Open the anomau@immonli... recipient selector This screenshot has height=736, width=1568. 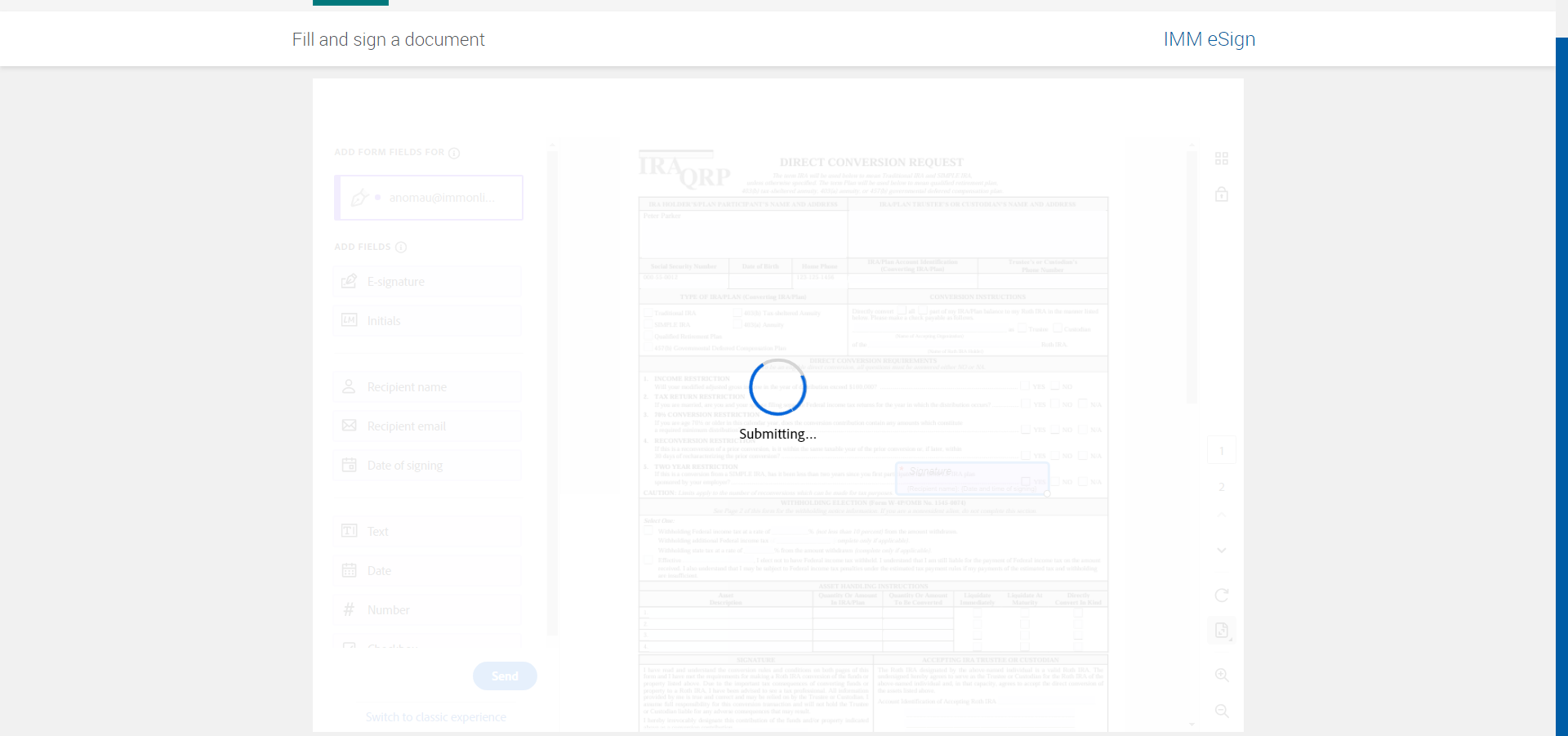(429, 198)
